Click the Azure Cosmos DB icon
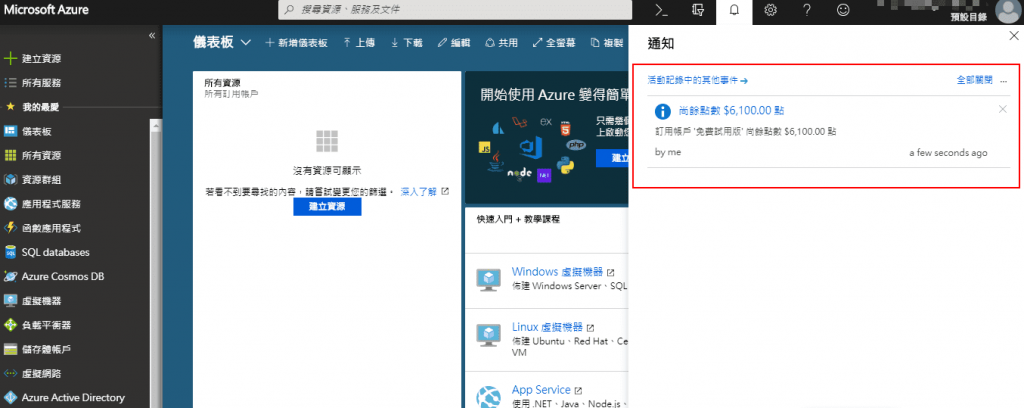1024x408 pixels. 10,276
